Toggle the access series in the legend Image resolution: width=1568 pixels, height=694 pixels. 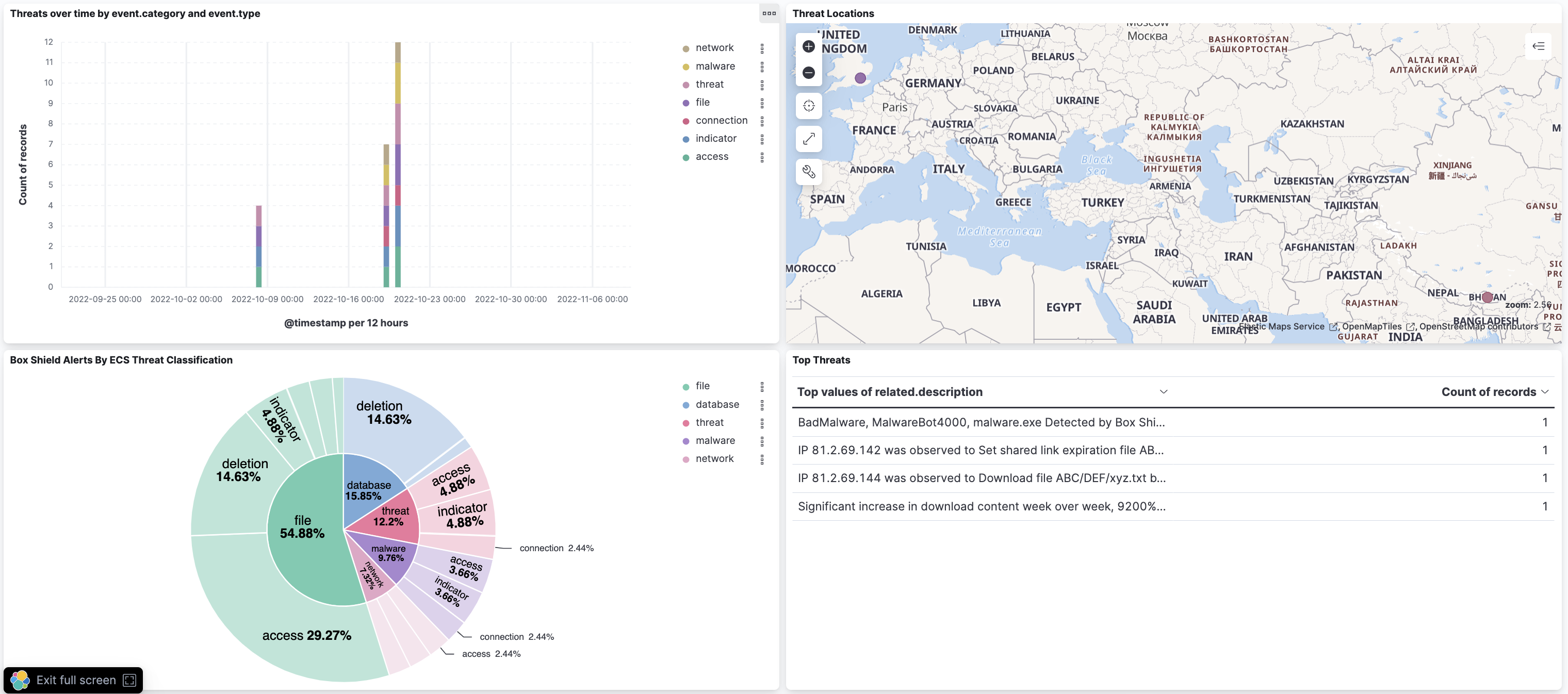tap(712, 156)
